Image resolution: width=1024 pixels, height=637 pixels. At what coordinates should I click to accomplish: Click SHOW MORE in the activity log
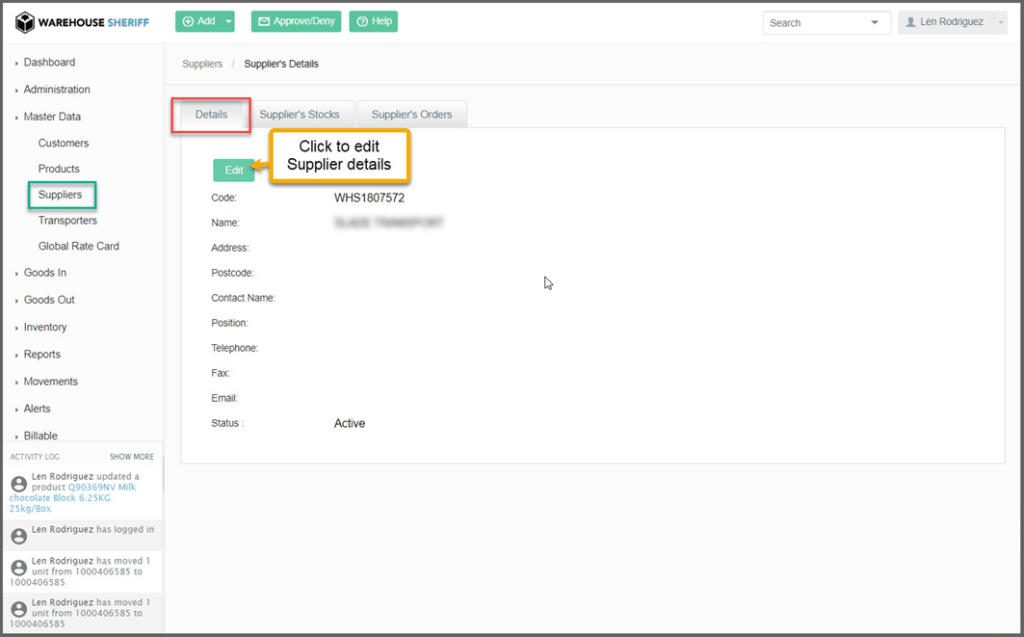point(131,456)
